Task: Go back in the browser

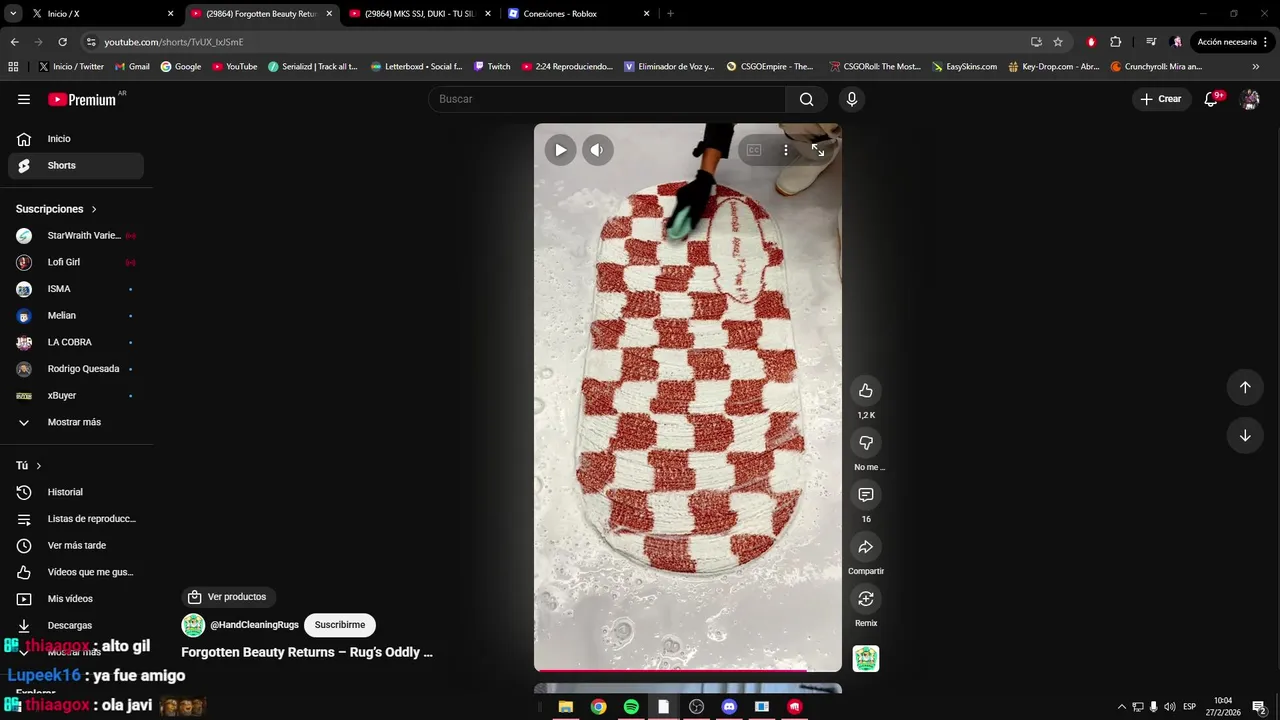Action: 15,42
